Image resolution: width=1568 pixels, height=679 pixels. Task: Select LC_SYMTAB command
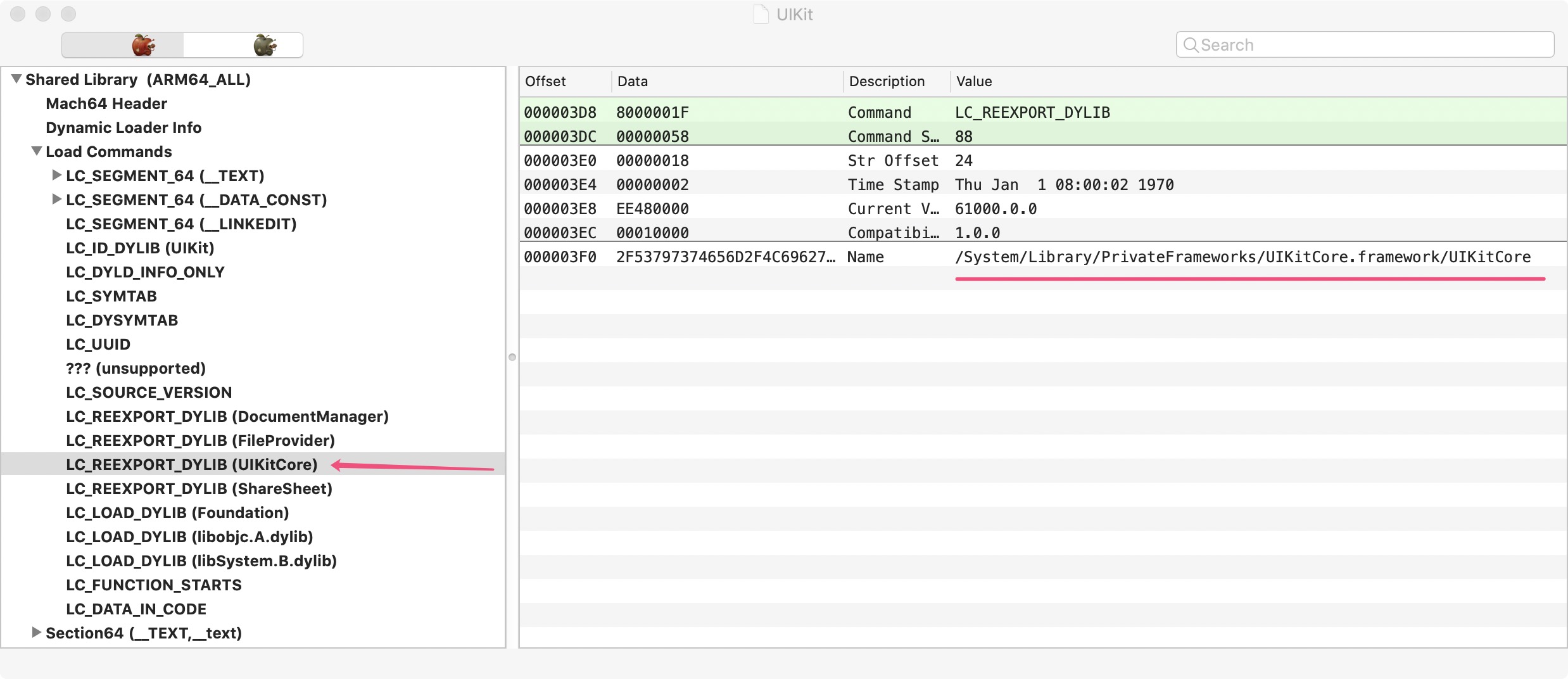[111, 296]
